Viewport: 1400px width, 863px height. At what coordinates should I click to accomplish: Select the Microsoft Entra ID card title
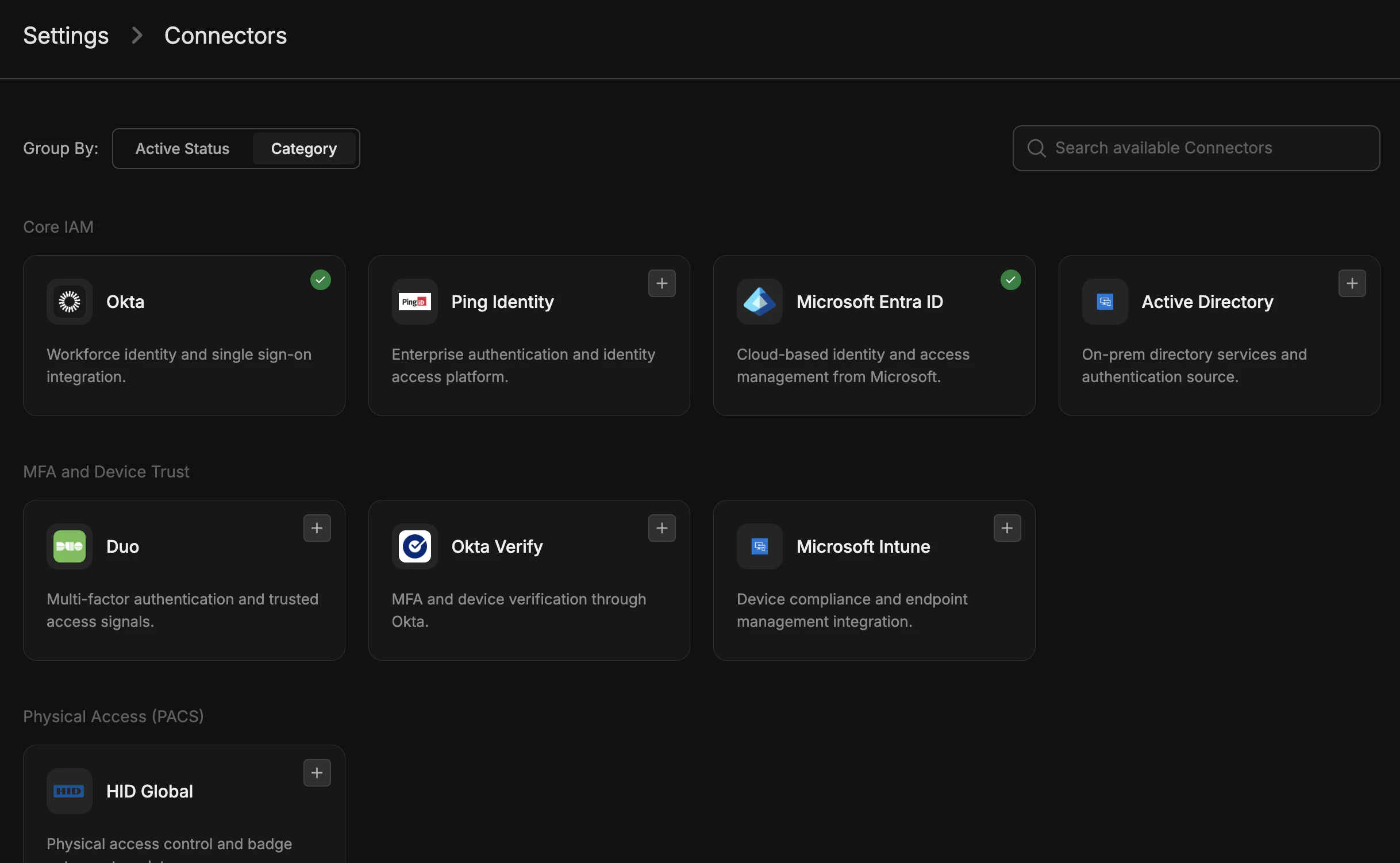pyautogui.click(x=870, y=302)
